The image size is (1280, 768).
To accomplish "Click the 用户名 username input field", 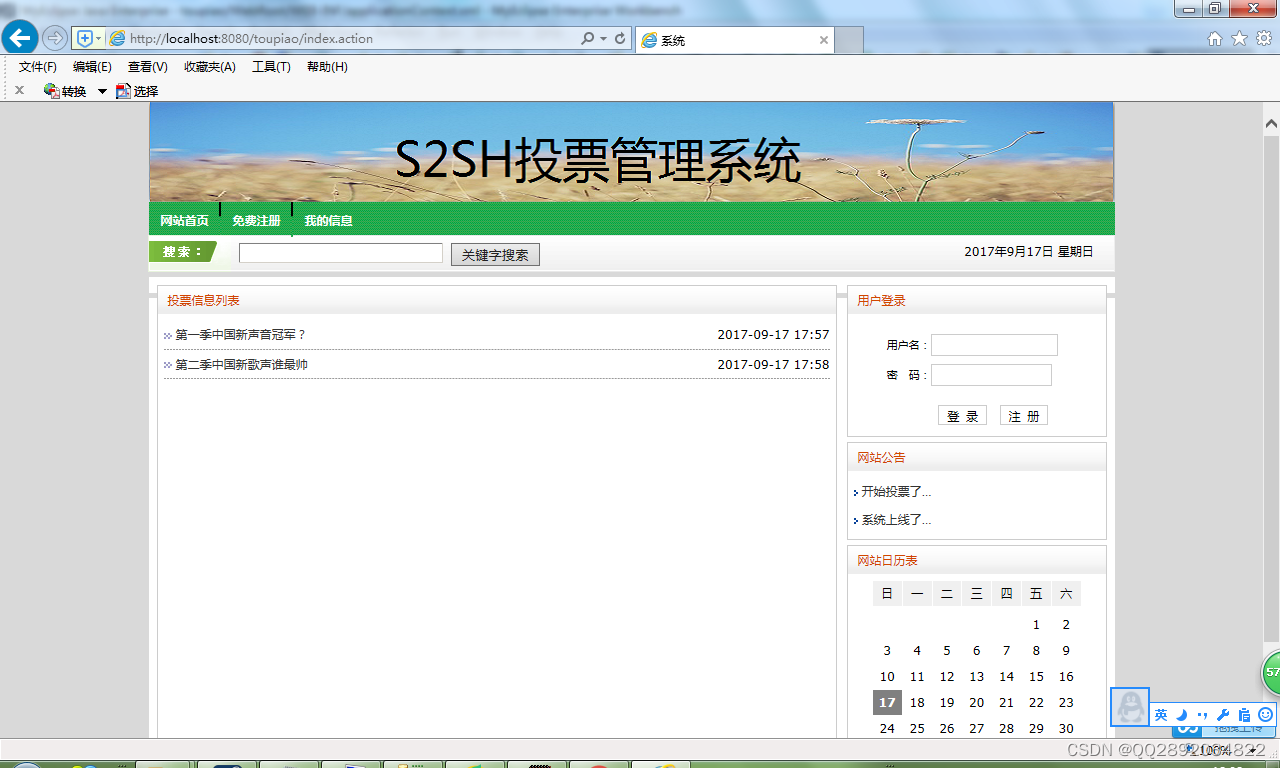I will pyautogui.click(x=993, y=344).
